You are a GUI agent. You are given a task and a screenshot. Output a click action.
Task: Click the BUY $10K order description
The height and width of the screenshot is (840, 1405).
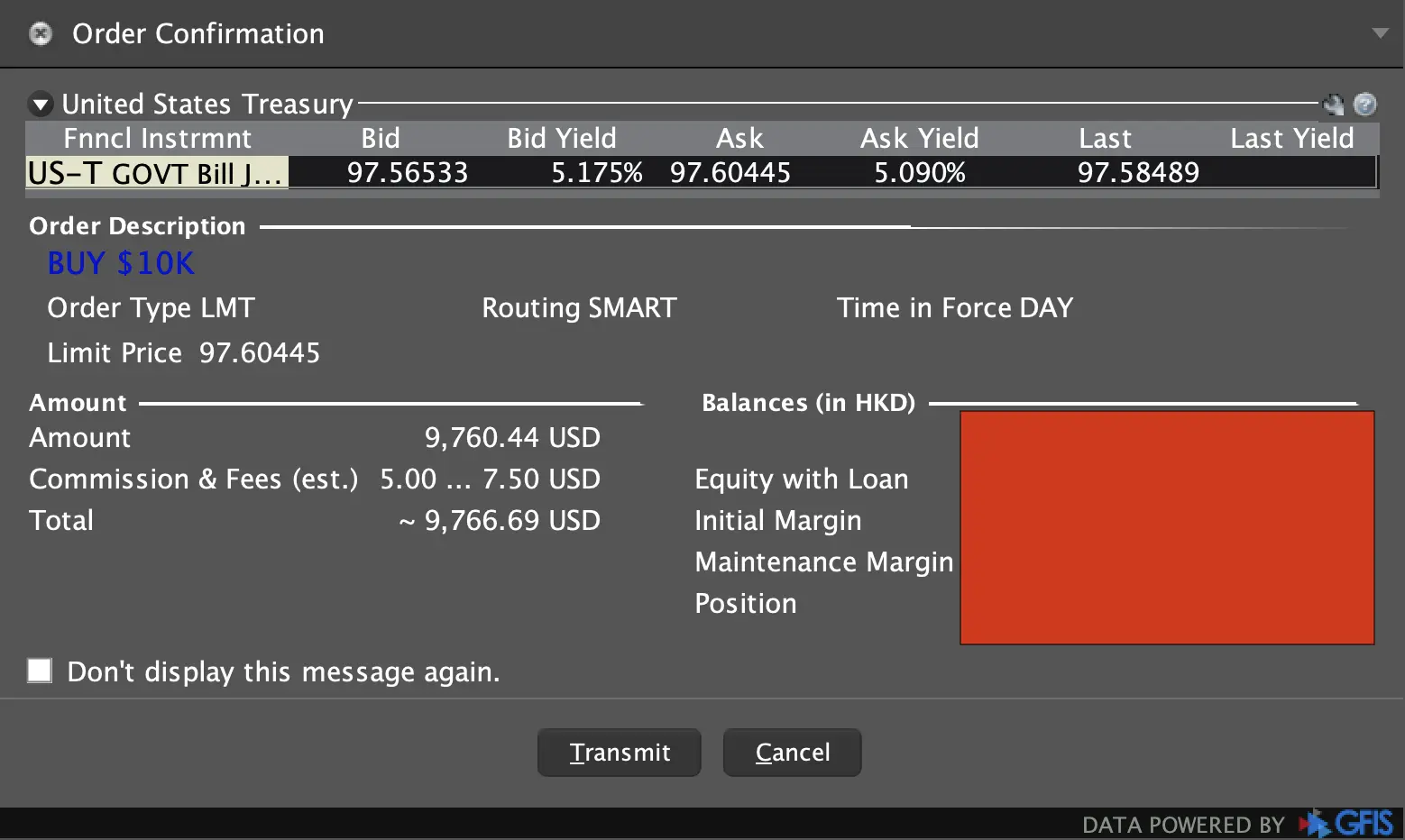121,263
